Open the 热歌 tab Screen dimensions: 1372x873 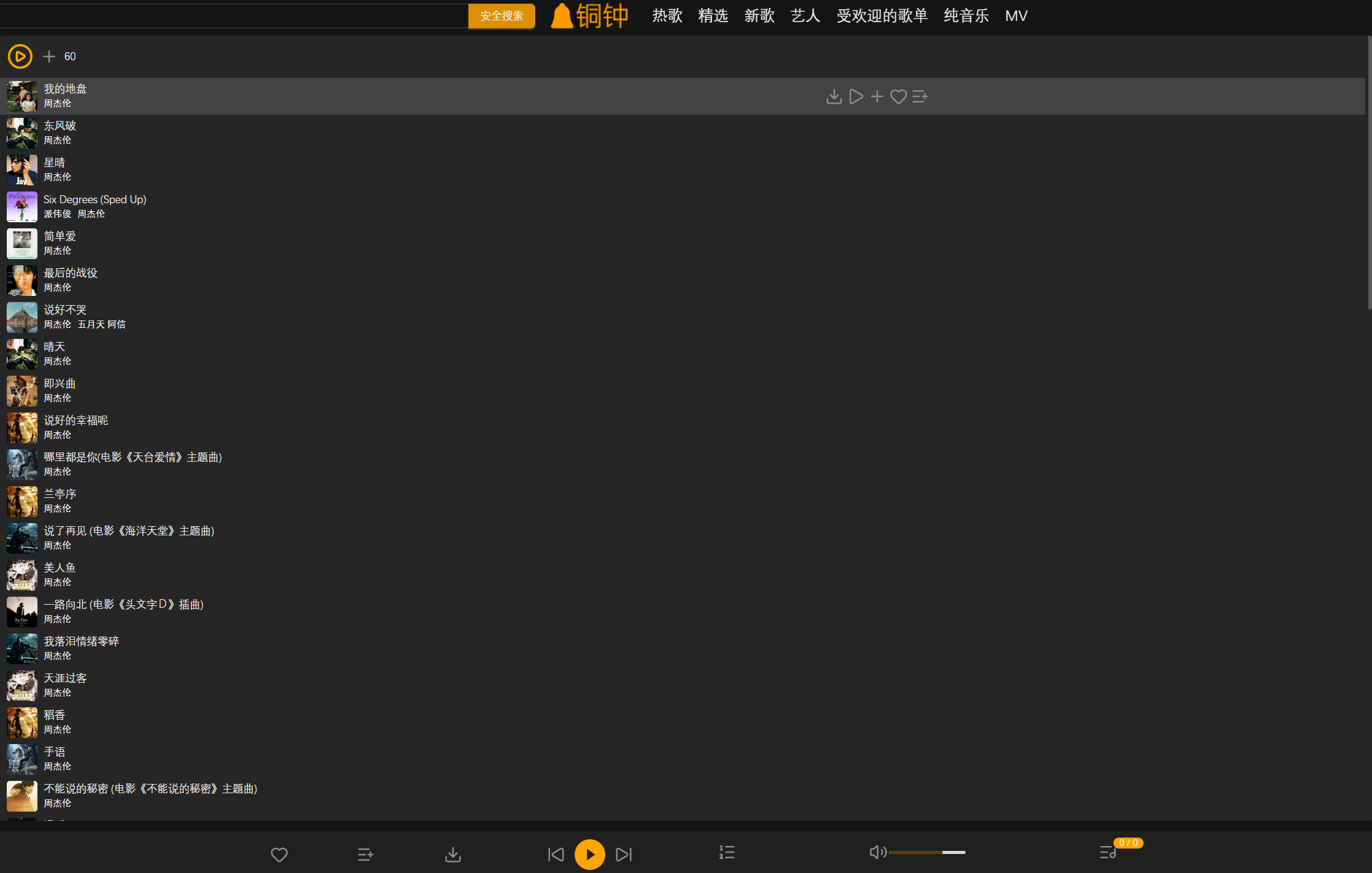tap(667, 16)
